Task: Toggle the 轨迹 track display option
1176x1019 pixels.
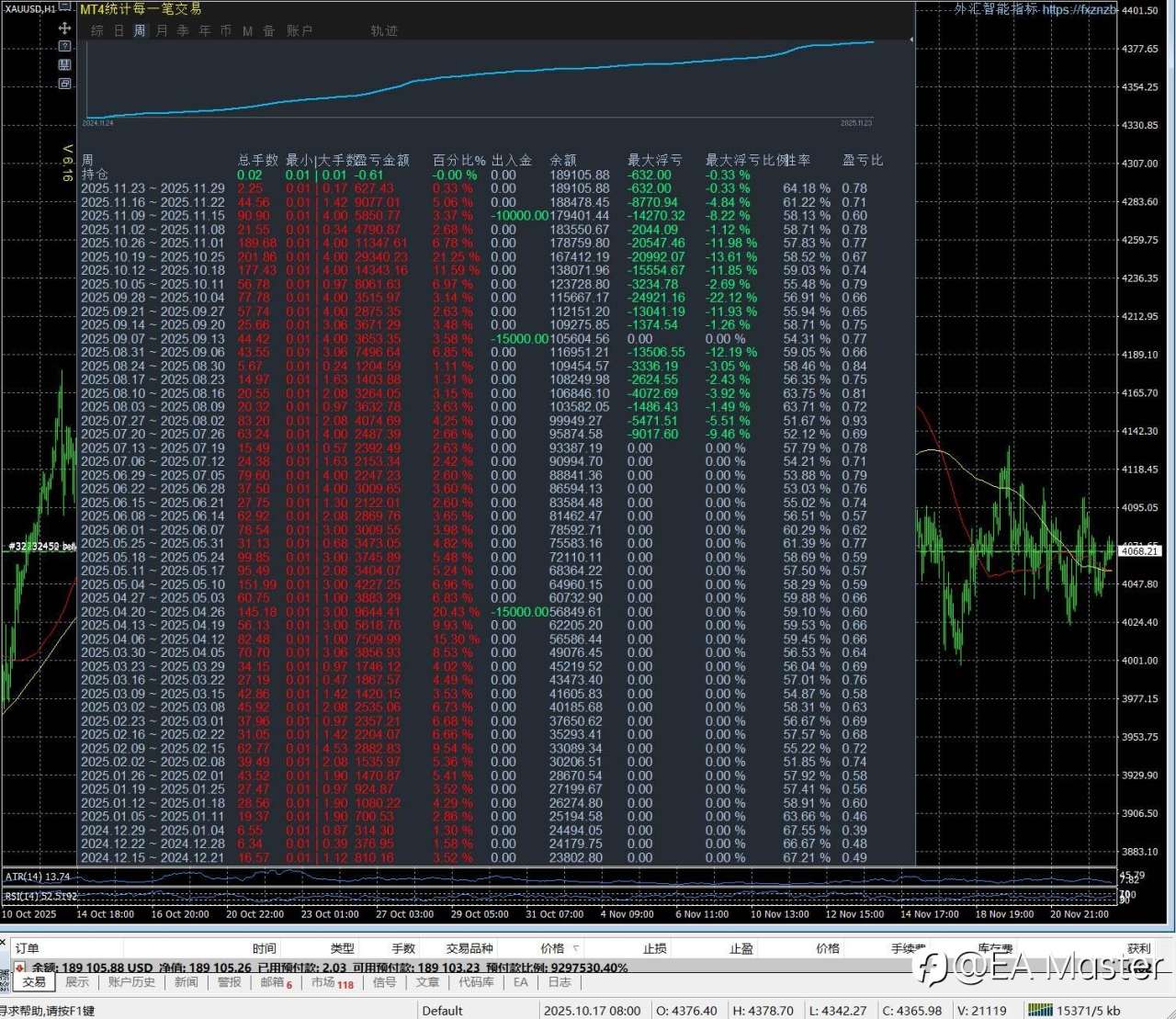Action: pyautogui.click(x=384, y=30)
